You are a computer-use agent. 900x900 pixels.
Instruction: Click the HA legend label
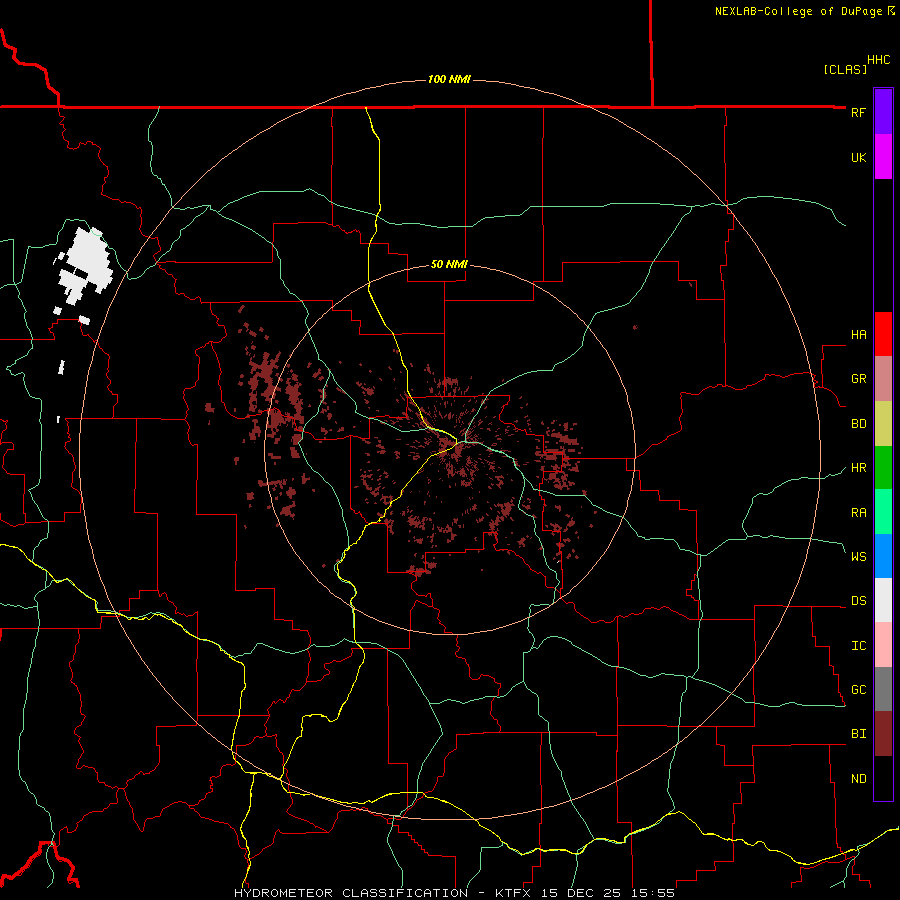point(858,334)
